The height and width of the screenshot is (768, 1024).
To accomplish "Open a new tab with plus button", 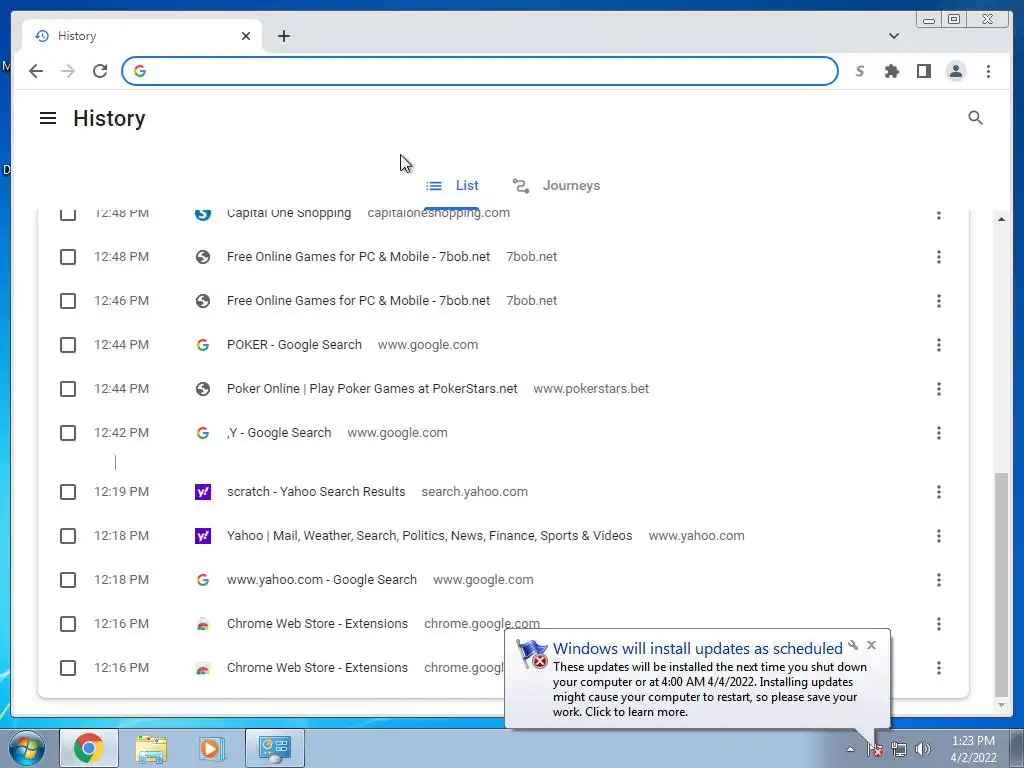I will pos(283,36).
